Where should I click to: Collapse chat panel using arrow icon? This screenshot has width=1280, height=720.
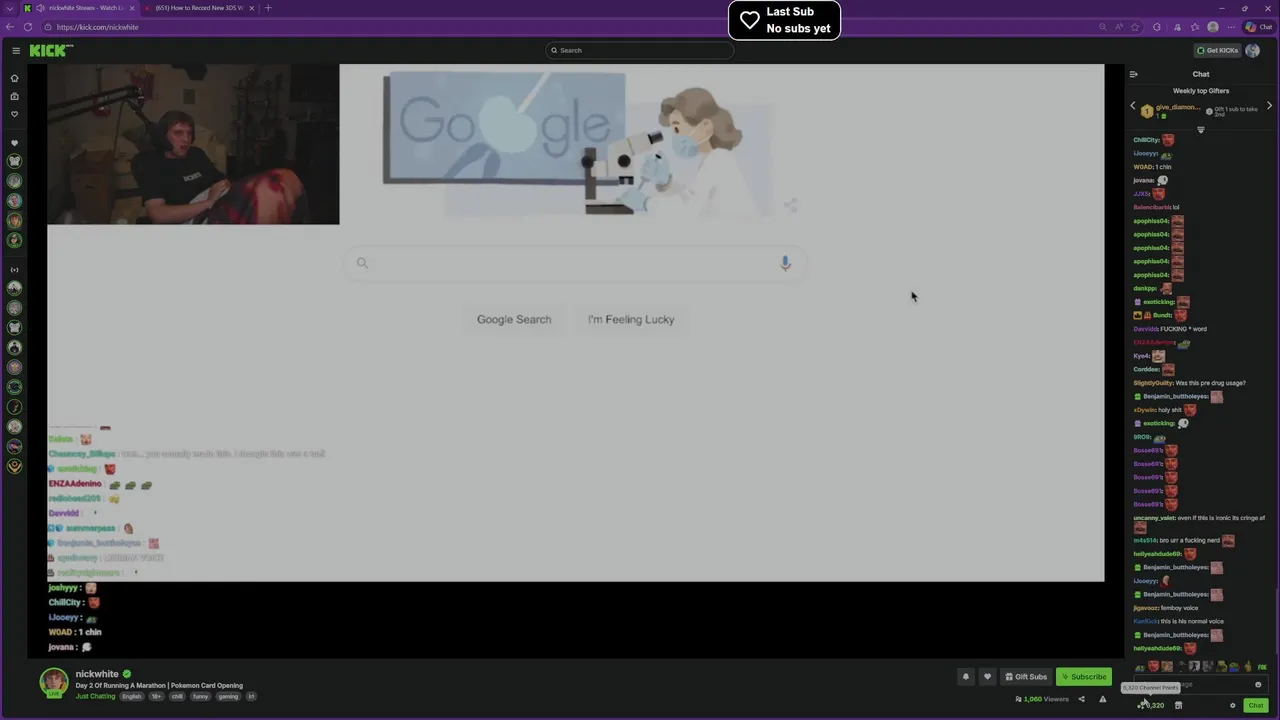point(1133,74)
